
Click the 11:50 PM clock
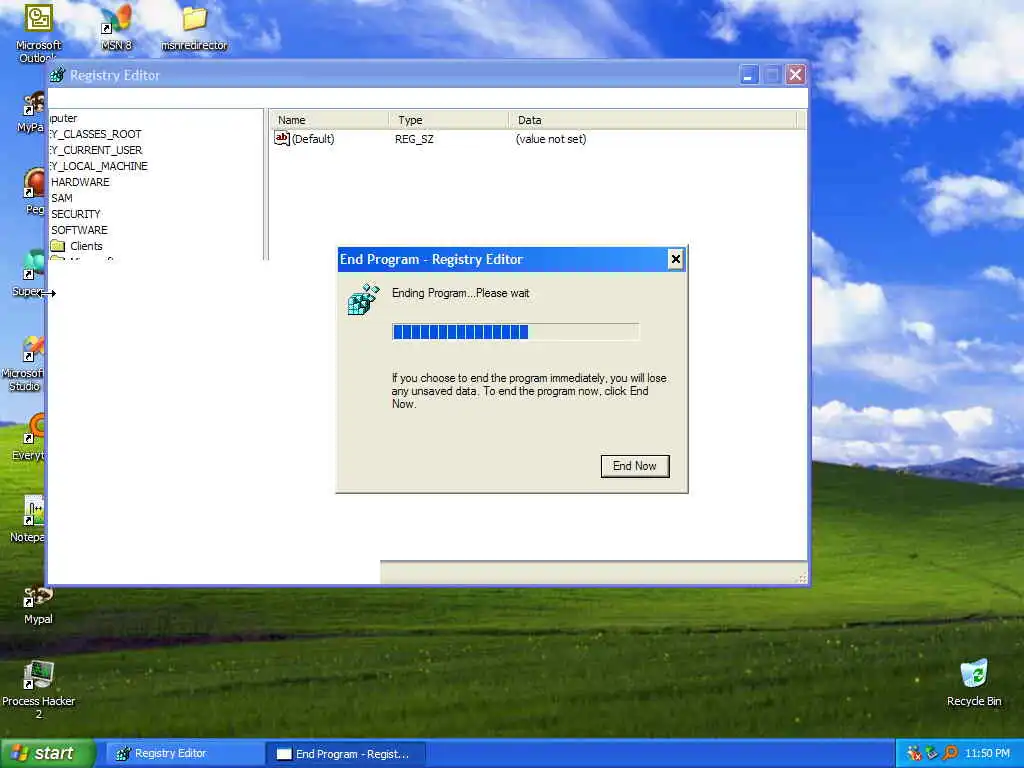click(987, 754)
